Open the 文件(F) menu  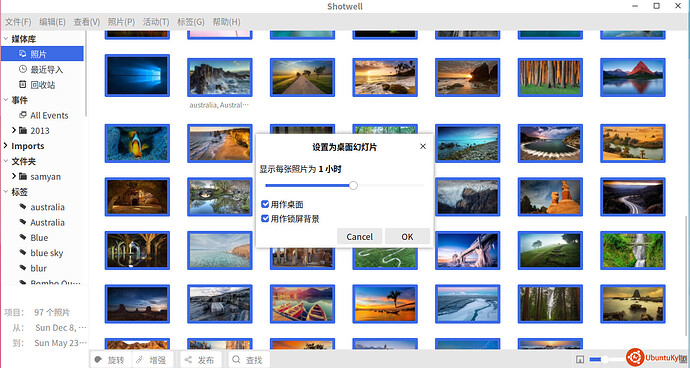tap(18, 22)
